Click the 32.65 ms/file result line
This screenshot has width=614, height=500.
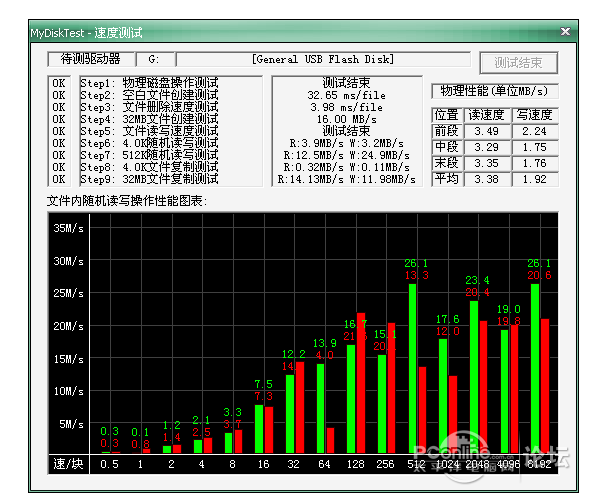(x=346, y=94)
